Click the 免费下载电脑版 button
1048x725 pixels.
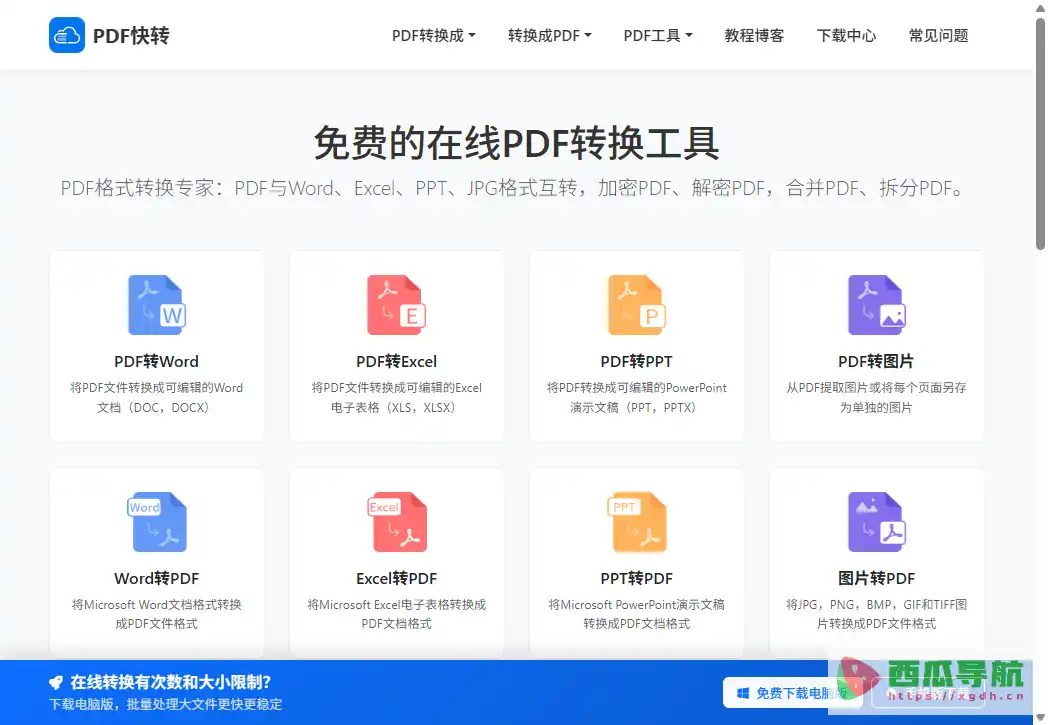pyautogui.click(x=792, y=693)
